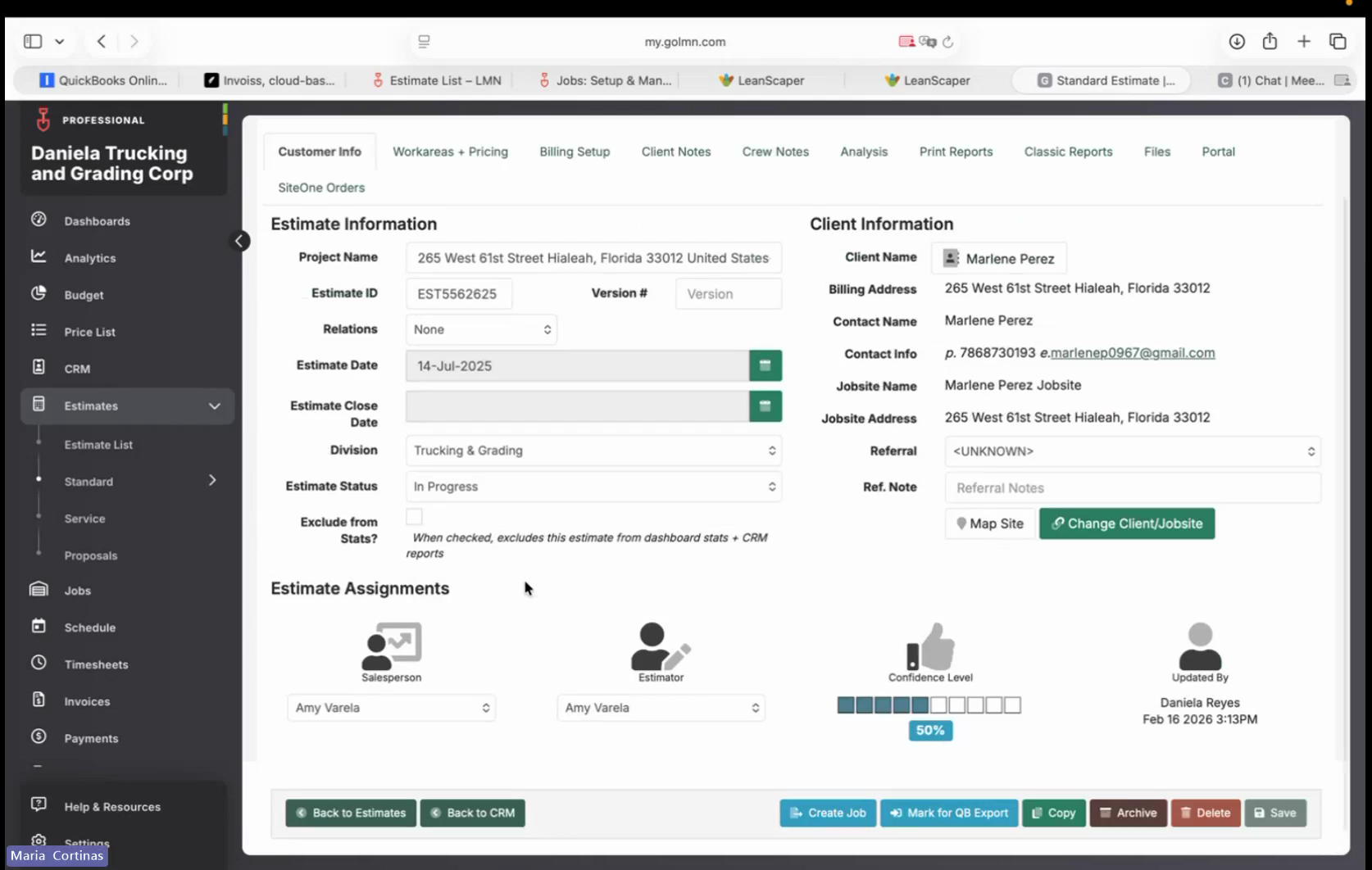Click the Referral Notes input field
The image size is (1372, 870).
click(1133, 487)
